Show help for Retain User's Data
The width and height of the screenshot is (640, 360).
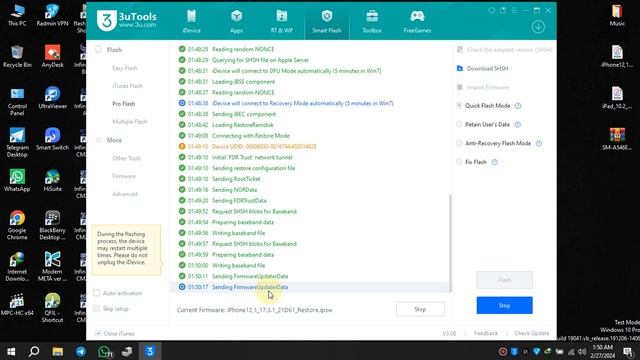pos(518,124)
